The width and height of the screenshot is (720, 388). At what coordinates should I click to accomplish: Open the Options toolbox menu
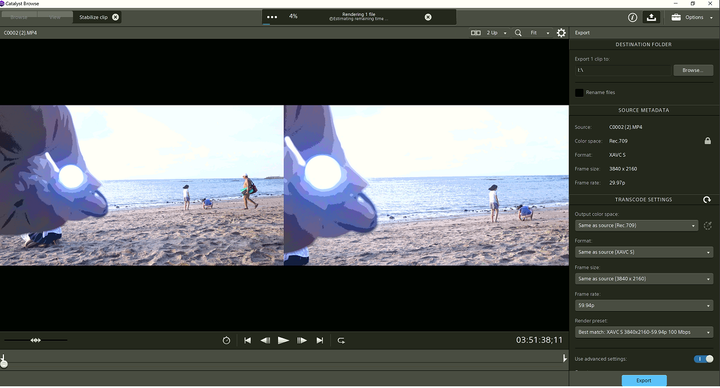pyautogui.click(x=692, y=17)
